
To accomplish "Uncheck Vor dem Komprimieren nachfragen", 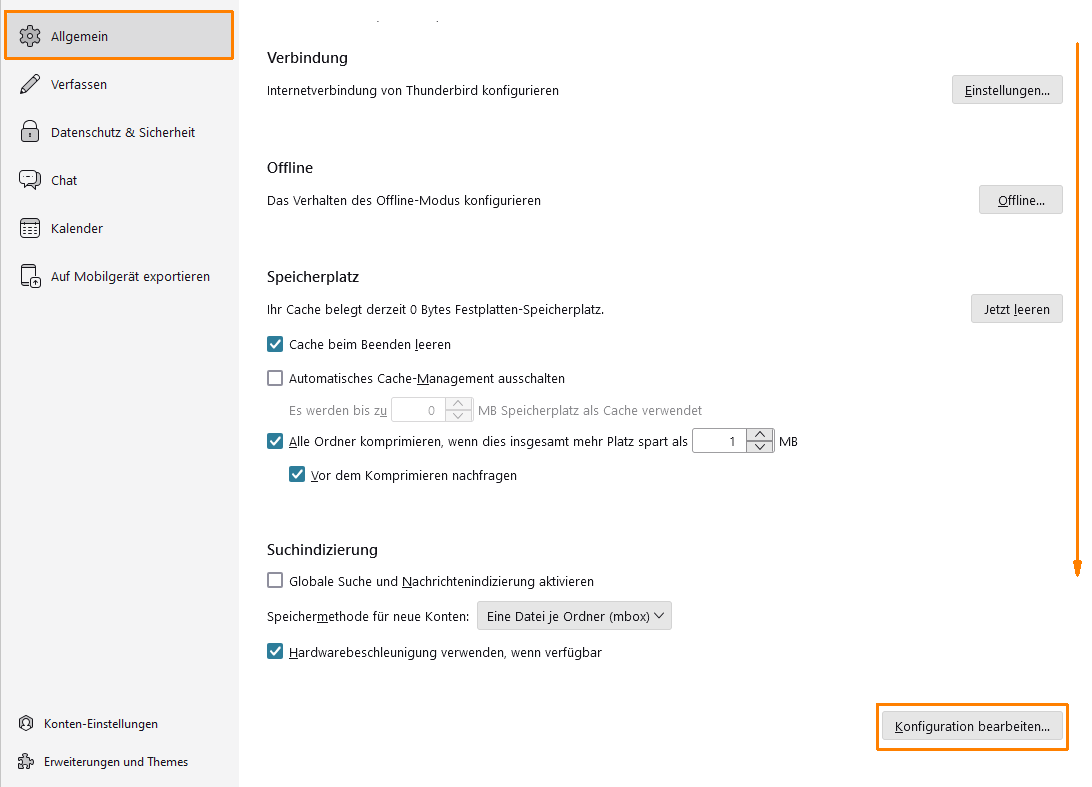I will click(x=297, y=475).
